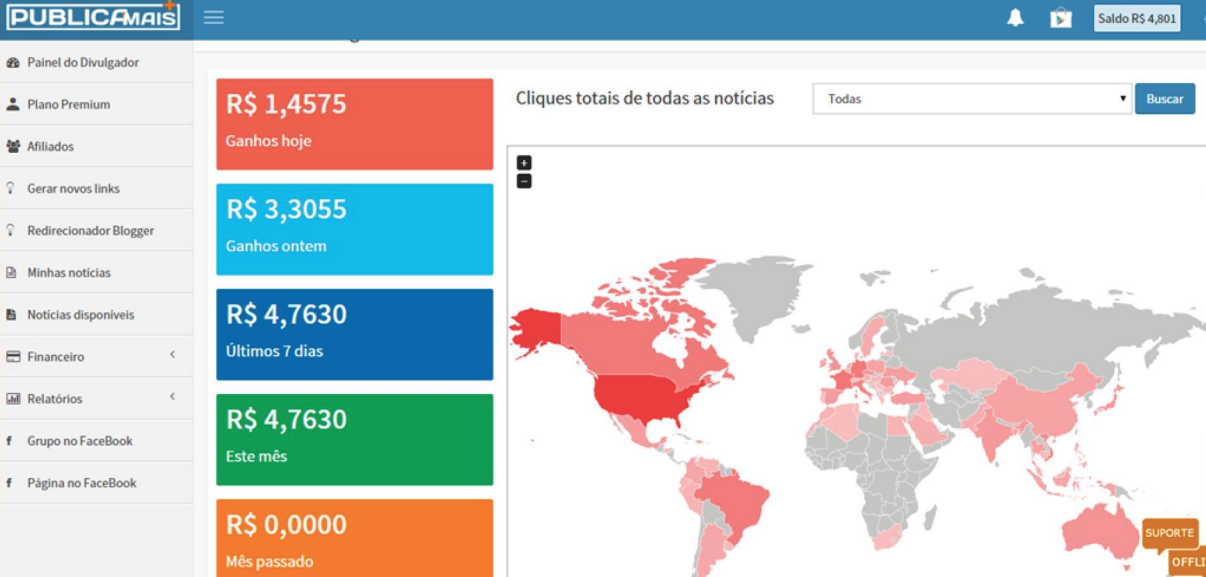Open the Financeiro menu label
Viewport: 1206px width, 577px height.
tap(56, 357)
